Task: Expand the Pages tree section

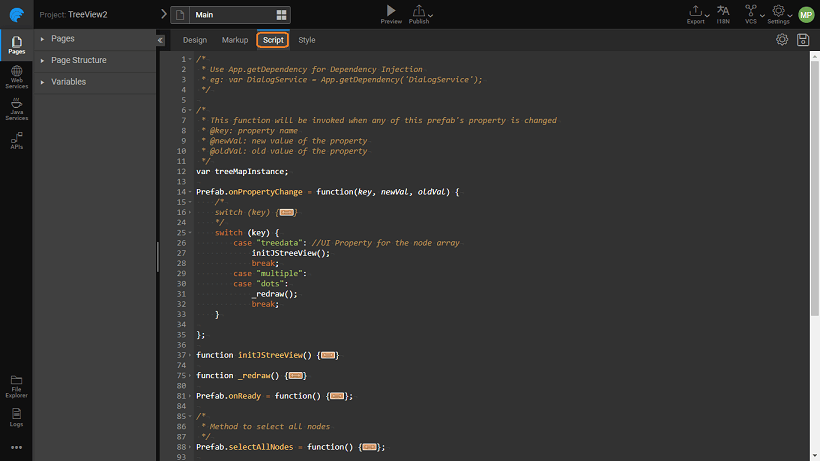Action: tap(42, 39)
